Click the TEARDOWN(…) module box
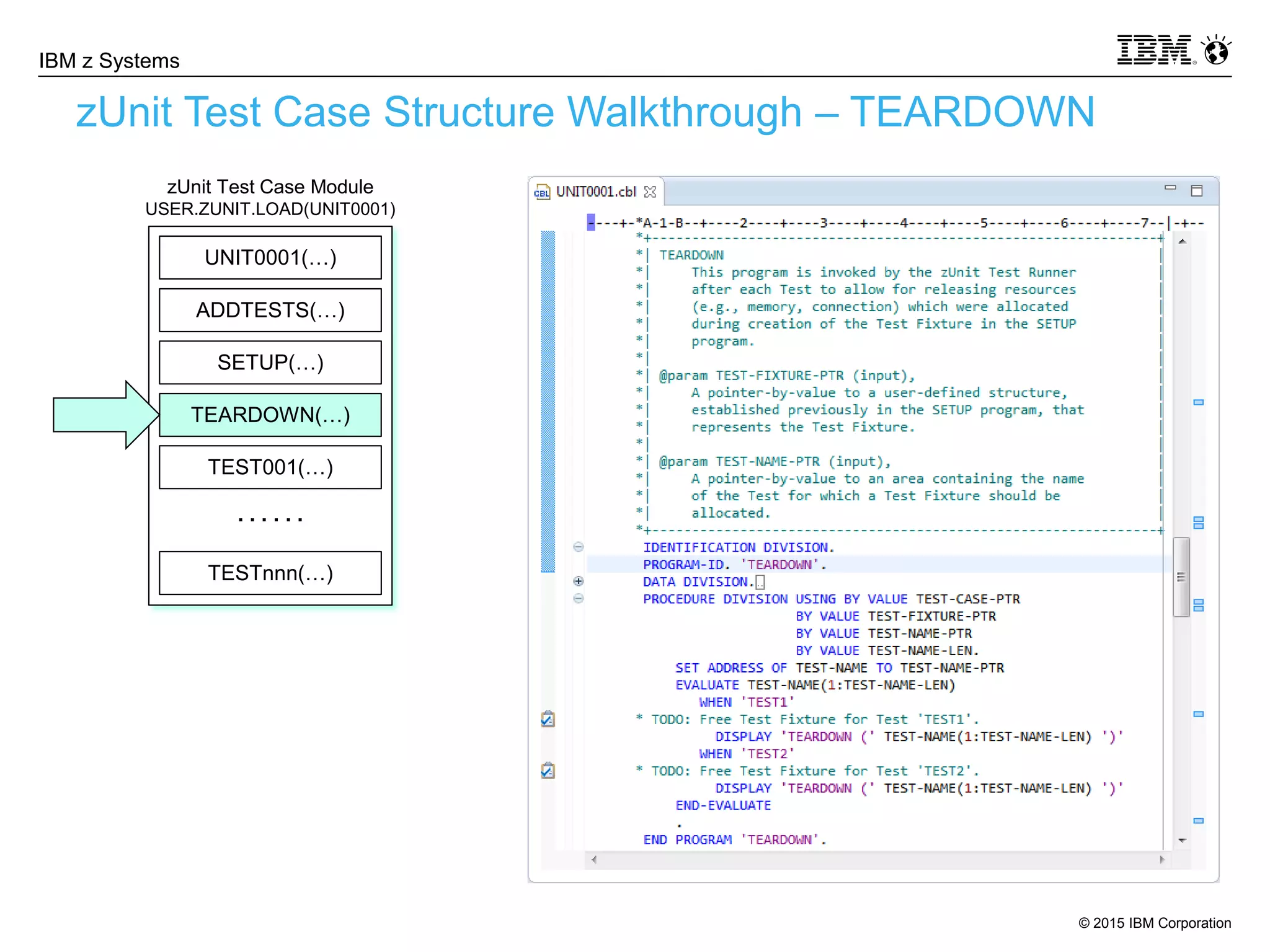The image size is (1270, 952). 270,415
